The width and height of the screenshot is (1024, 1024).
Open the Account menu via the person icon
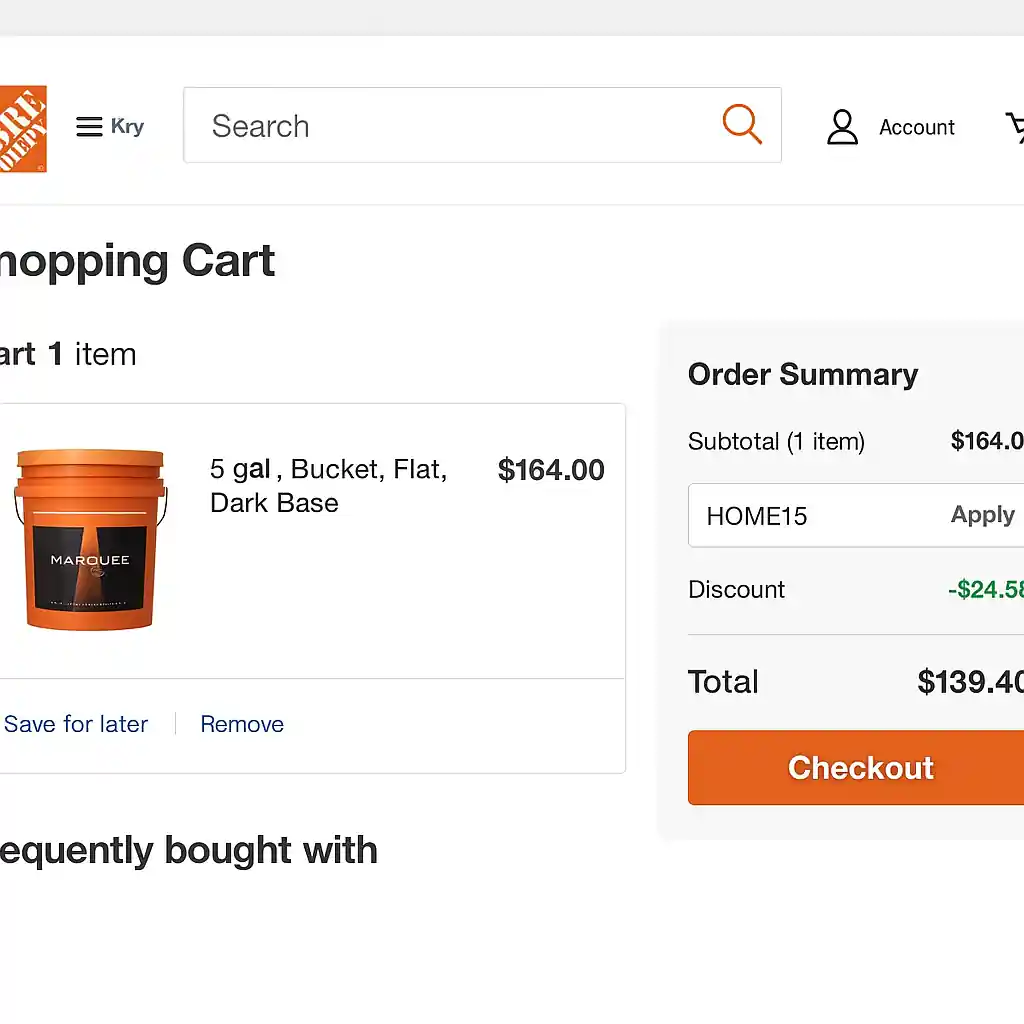[842, 126]
